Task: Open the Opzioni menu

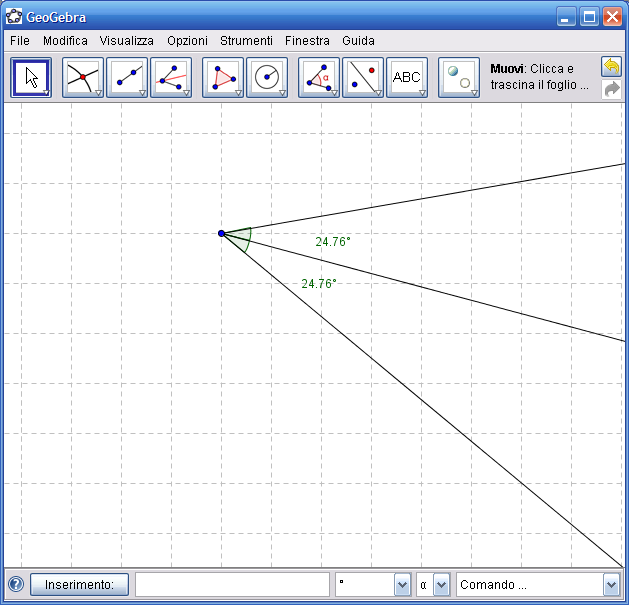Action: pos(187,41)
